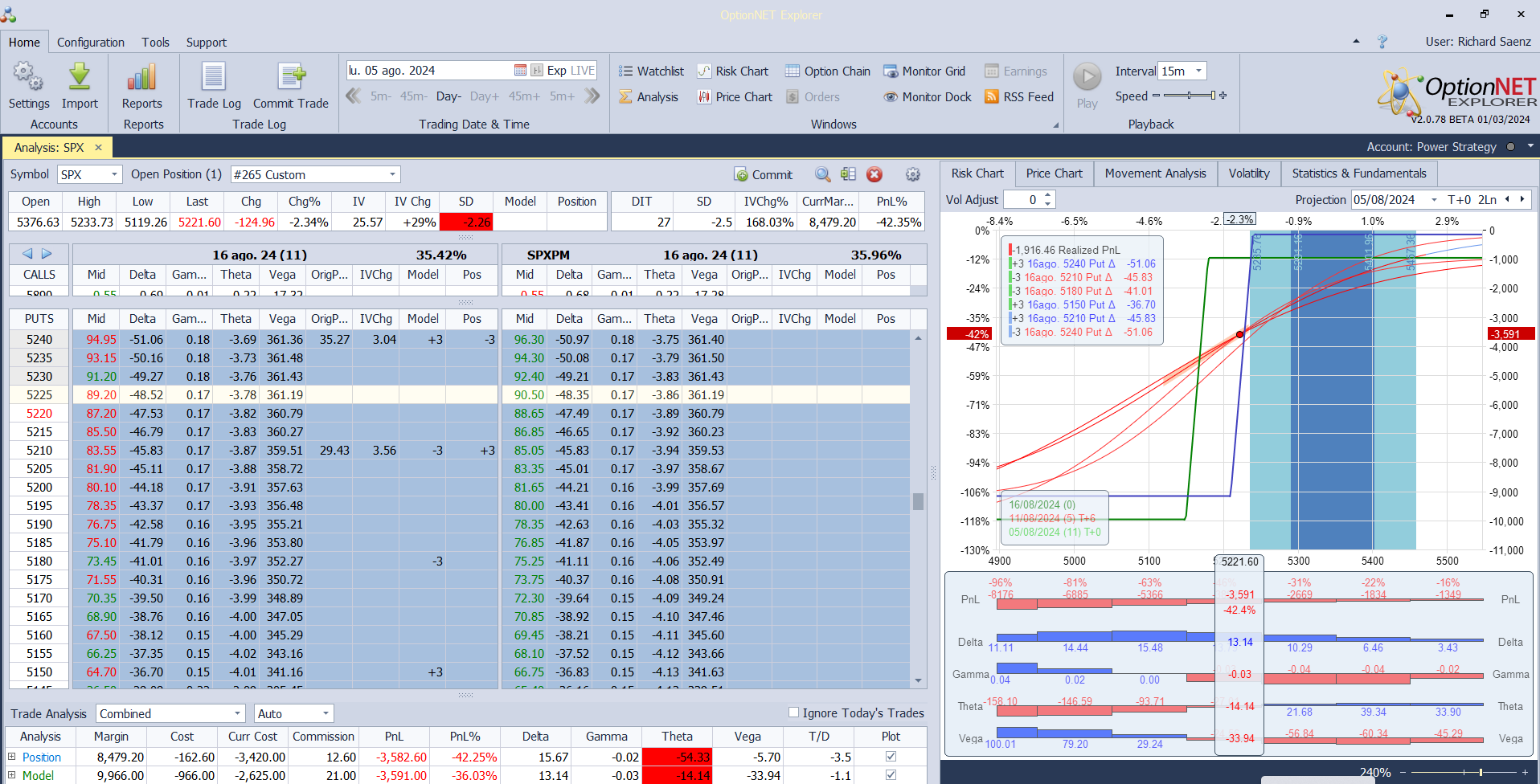
Task: Increase chart zoom with the plus button
Action: point(1525,772)
